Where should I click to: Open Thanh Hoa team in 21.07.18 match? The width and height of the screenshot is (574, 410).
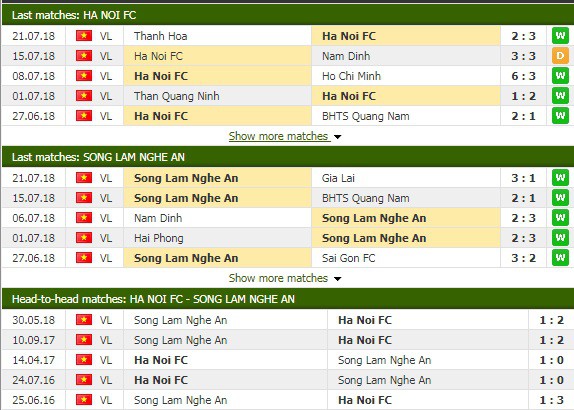click(161, 36)
